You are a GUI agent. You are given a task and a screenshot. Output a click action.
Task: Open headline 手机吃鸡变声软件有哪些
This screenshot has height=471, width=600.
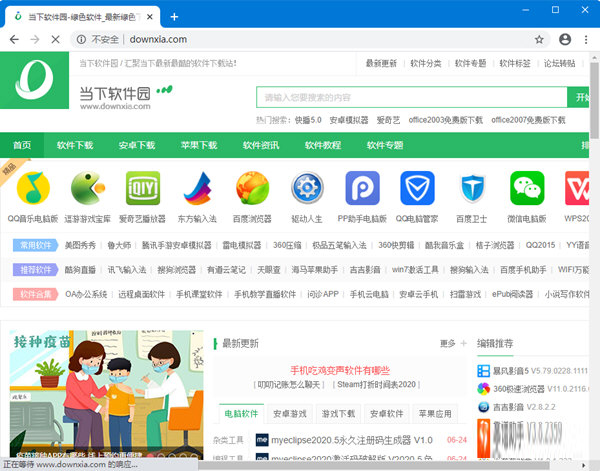click(340, 370)
